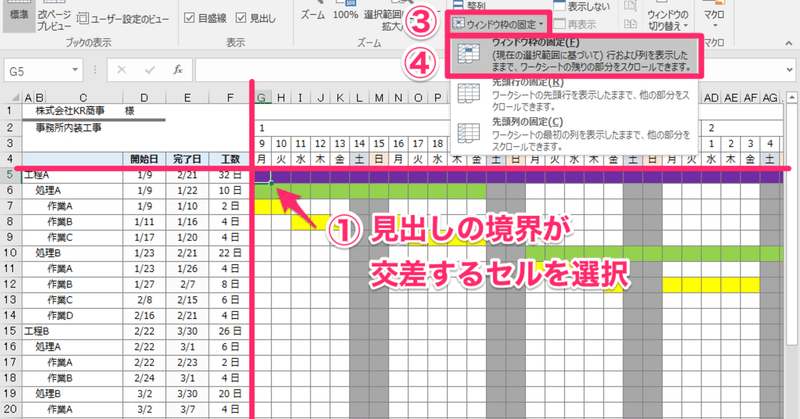Choose 先頭列の固定(C) from the menu
The image size is (800, 419).
(x=574, y=134)
